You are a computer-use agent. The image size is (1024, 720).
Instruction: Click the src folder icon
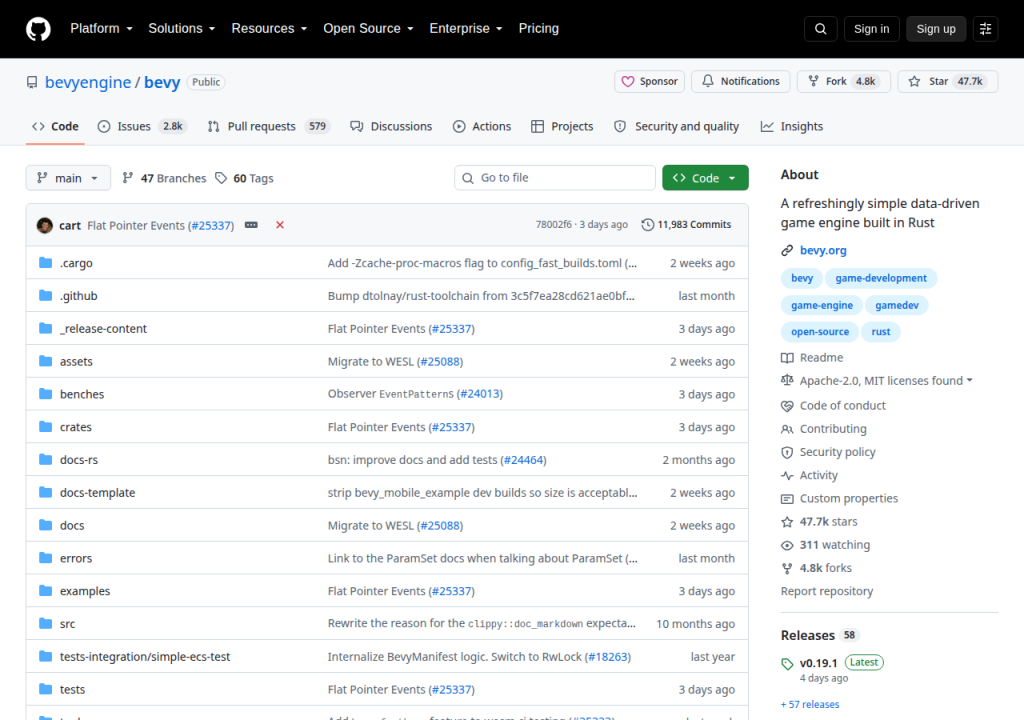(46, 623)
